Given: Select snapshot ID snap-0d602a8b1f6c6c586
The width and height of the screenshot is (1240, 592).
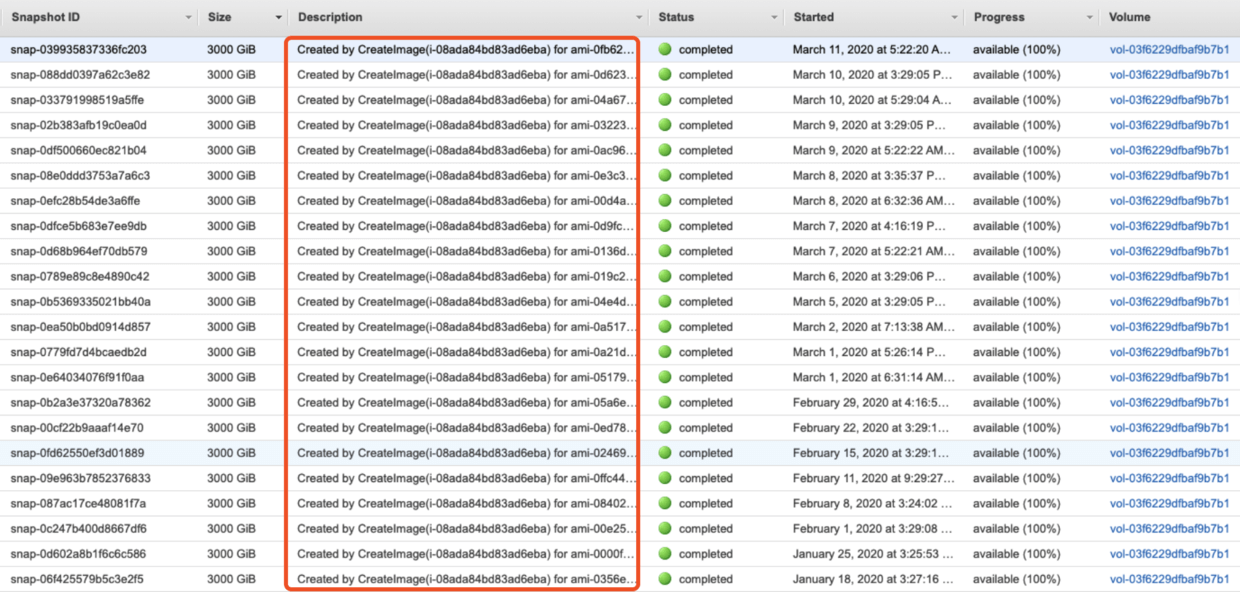Looking at the screenshot, I should coord(78,554).
